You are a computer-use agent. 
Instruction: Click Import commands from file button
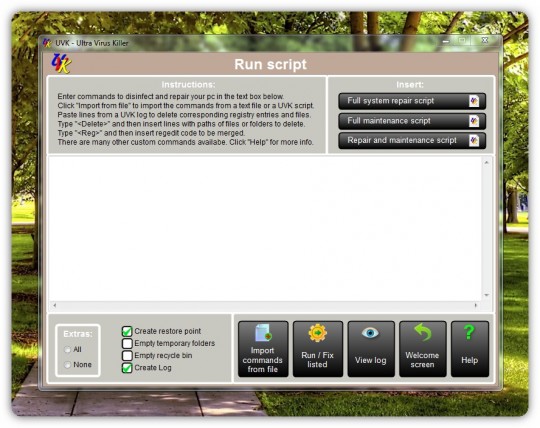pos(263,349)
